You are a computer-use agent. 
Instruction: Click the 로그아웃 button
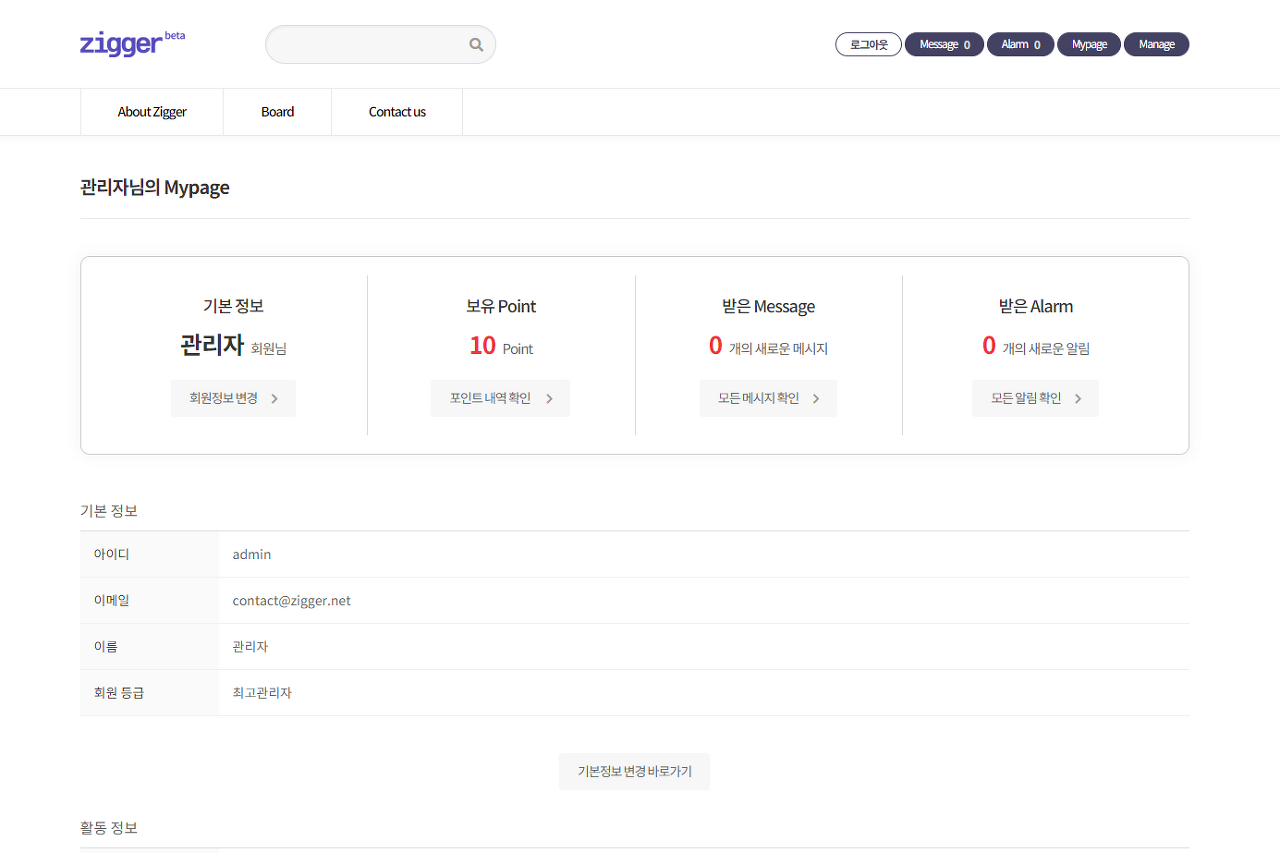(868, 45)
